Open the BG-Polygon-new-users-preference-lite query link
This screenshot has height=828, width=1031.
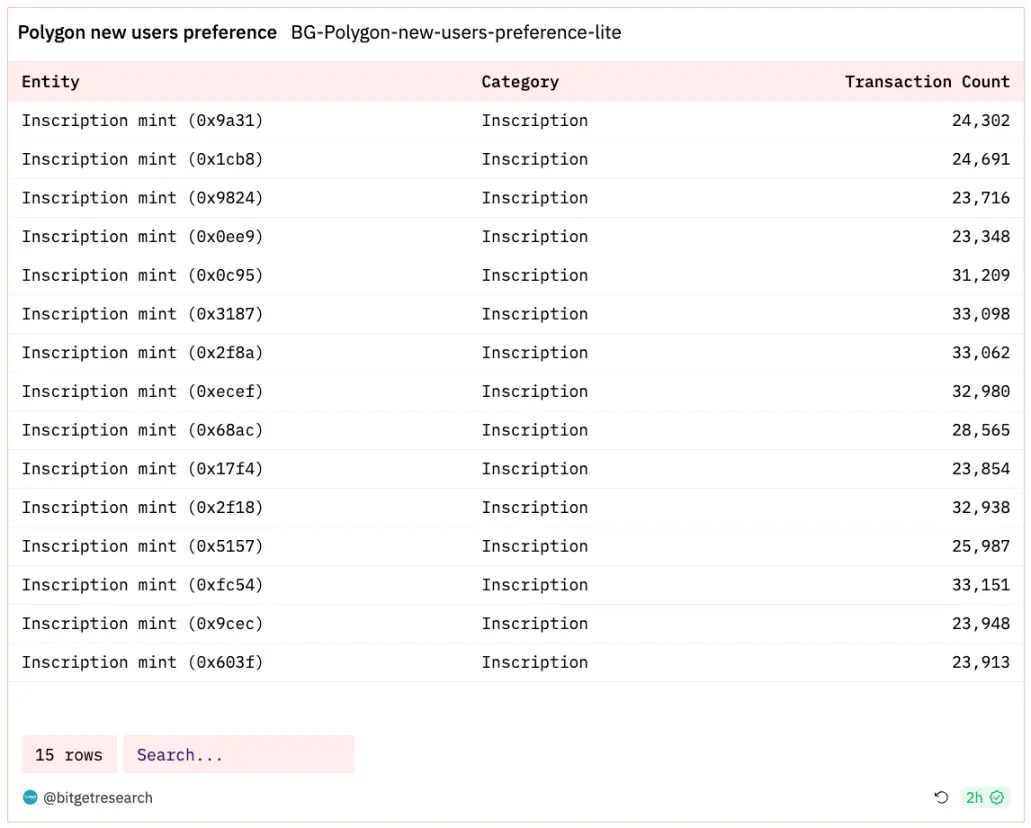point(456,33)
